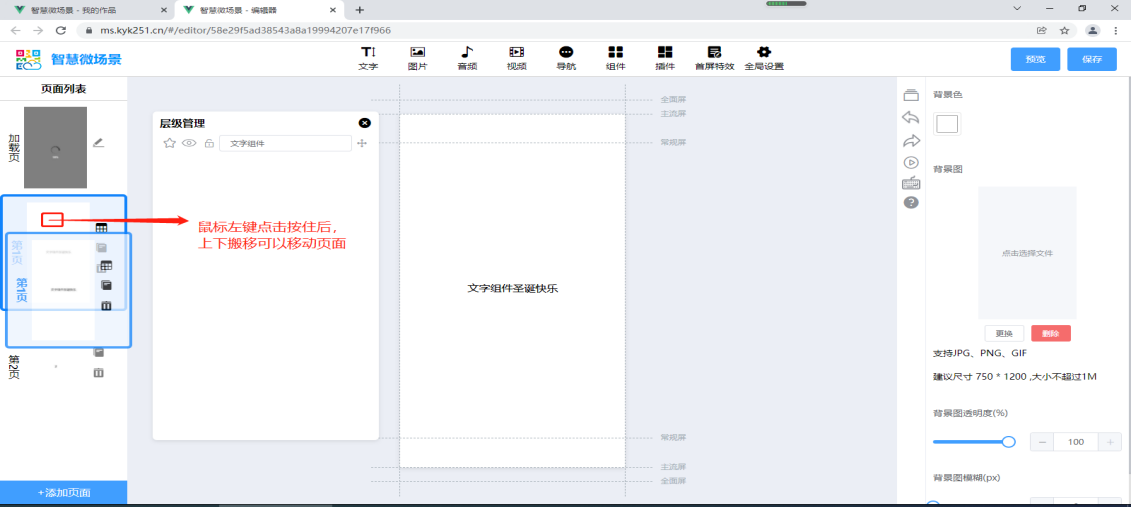This screenshot has height=507, width=1131.
Task: Insert video using the 视频 tool
Action: [x=516, y=58]
